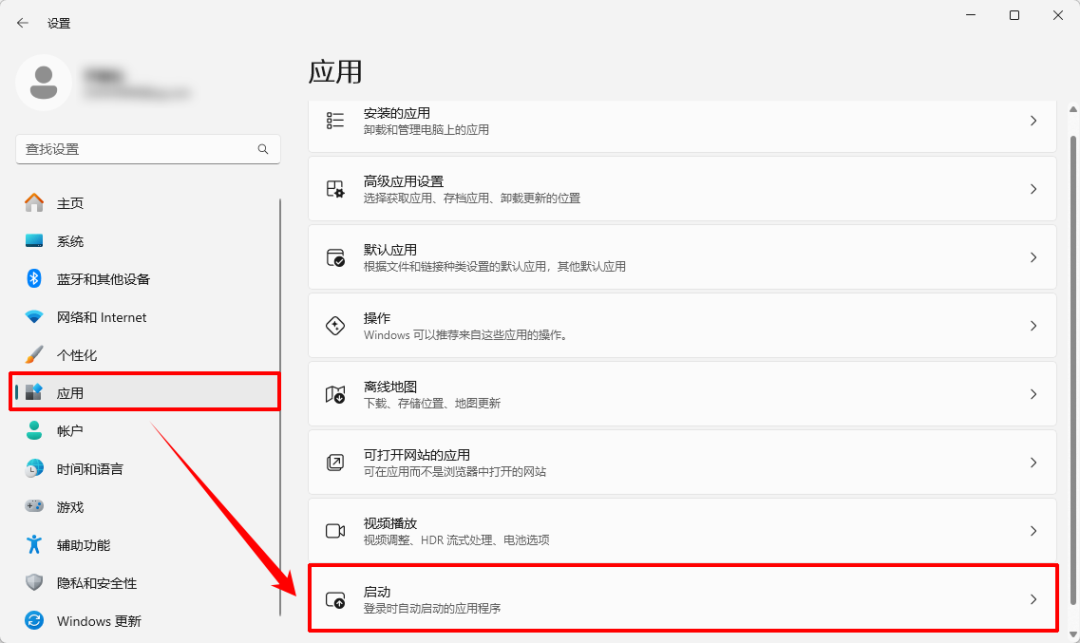
Task: Click the search magnifier icon
Action: point(263,149)
